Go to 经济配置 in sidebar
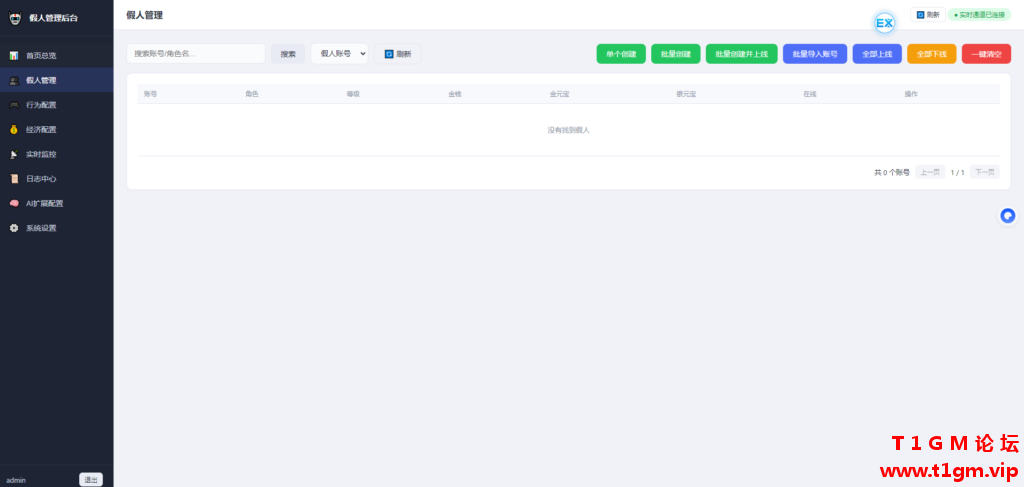 coord(57,129)
